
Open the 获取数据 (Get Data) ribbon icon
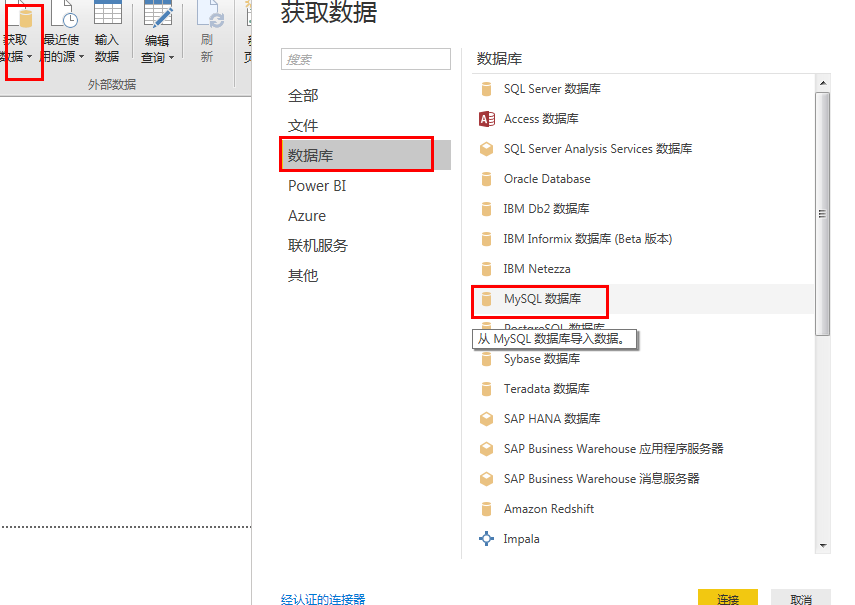click(x=22, y=15)
